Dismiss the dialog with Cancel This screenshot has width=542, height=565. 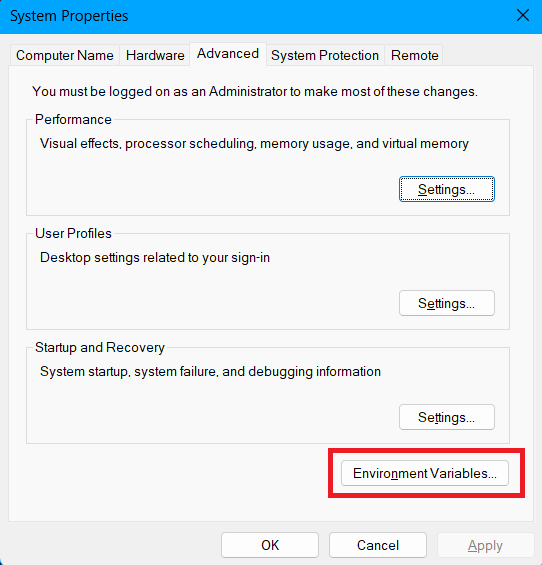(x=378, y=545)
